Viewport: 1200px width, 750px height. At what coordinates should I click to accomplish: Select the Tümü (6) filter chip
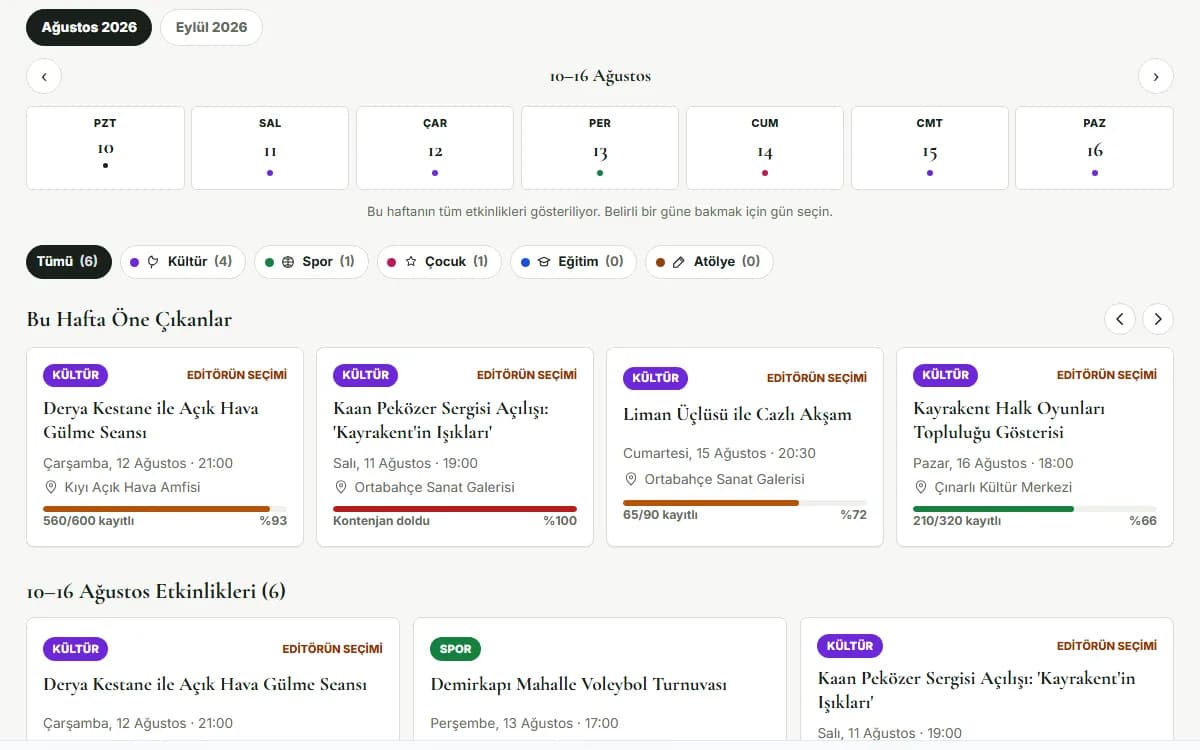[x=68, y=262]
